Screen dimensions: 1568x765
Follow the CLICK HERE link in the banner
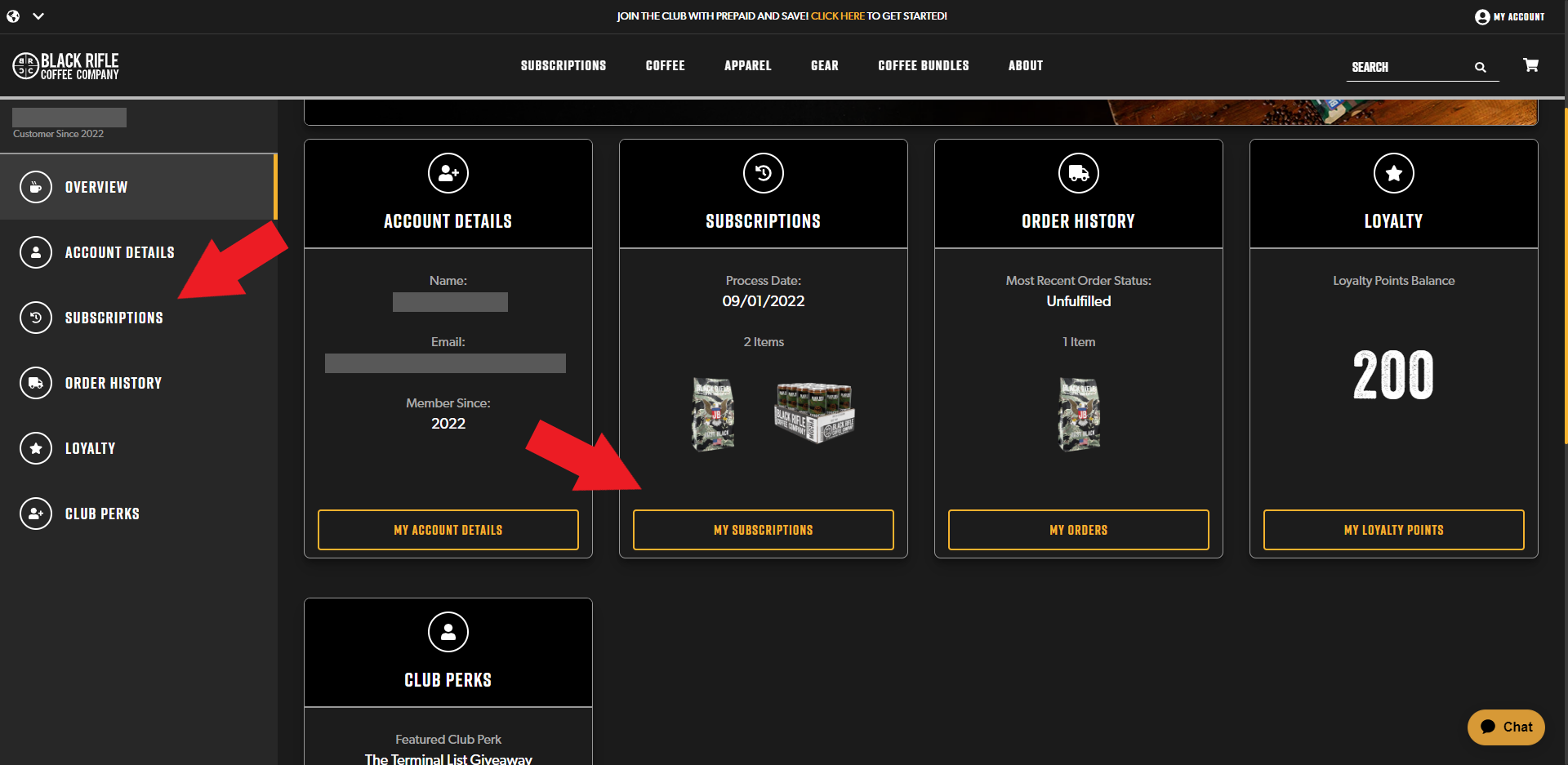tap(837, 16)
